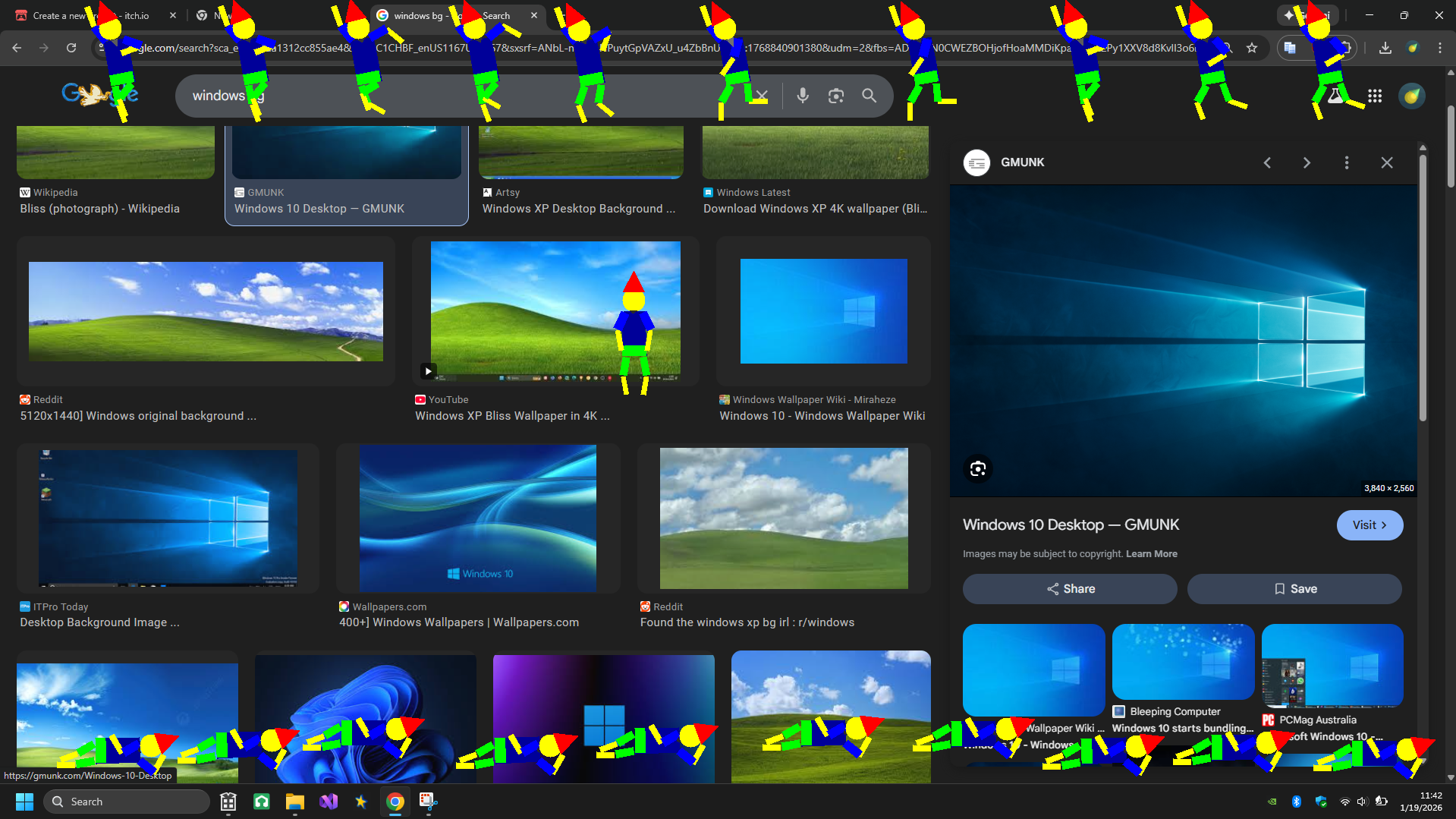Open the Visit button for GMUNK
1456x819 pixels.
click(1370, 525)
